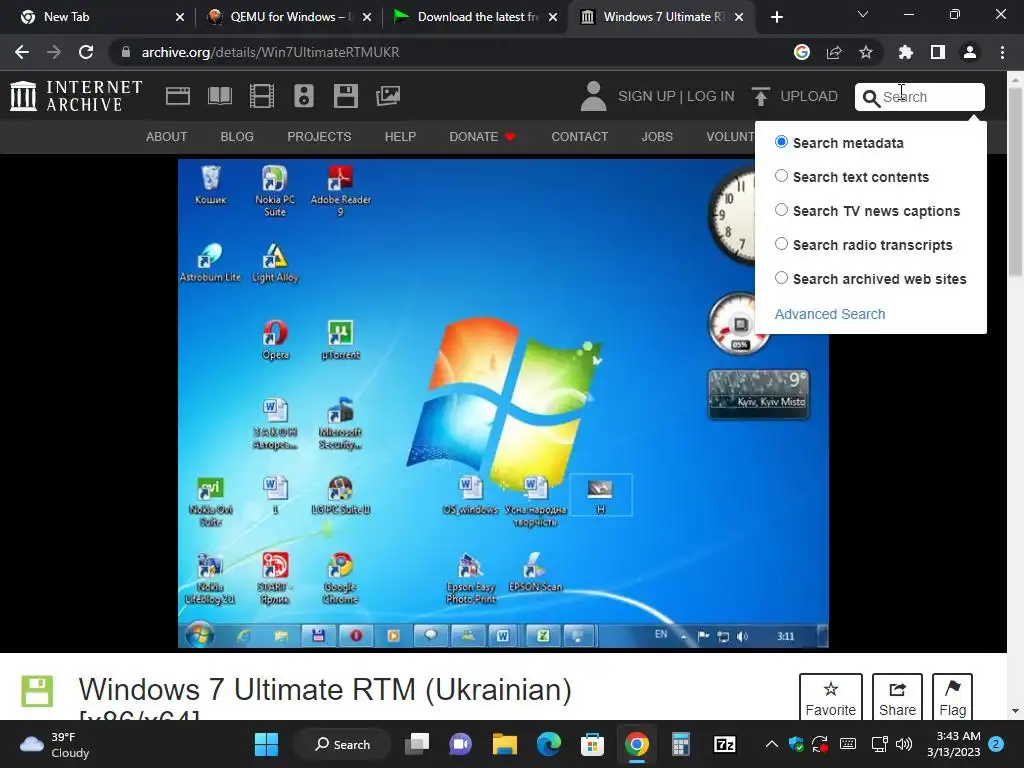Open the Software floppy disk icon
The width and height of the screenshot is (1024, 768).
345,96
